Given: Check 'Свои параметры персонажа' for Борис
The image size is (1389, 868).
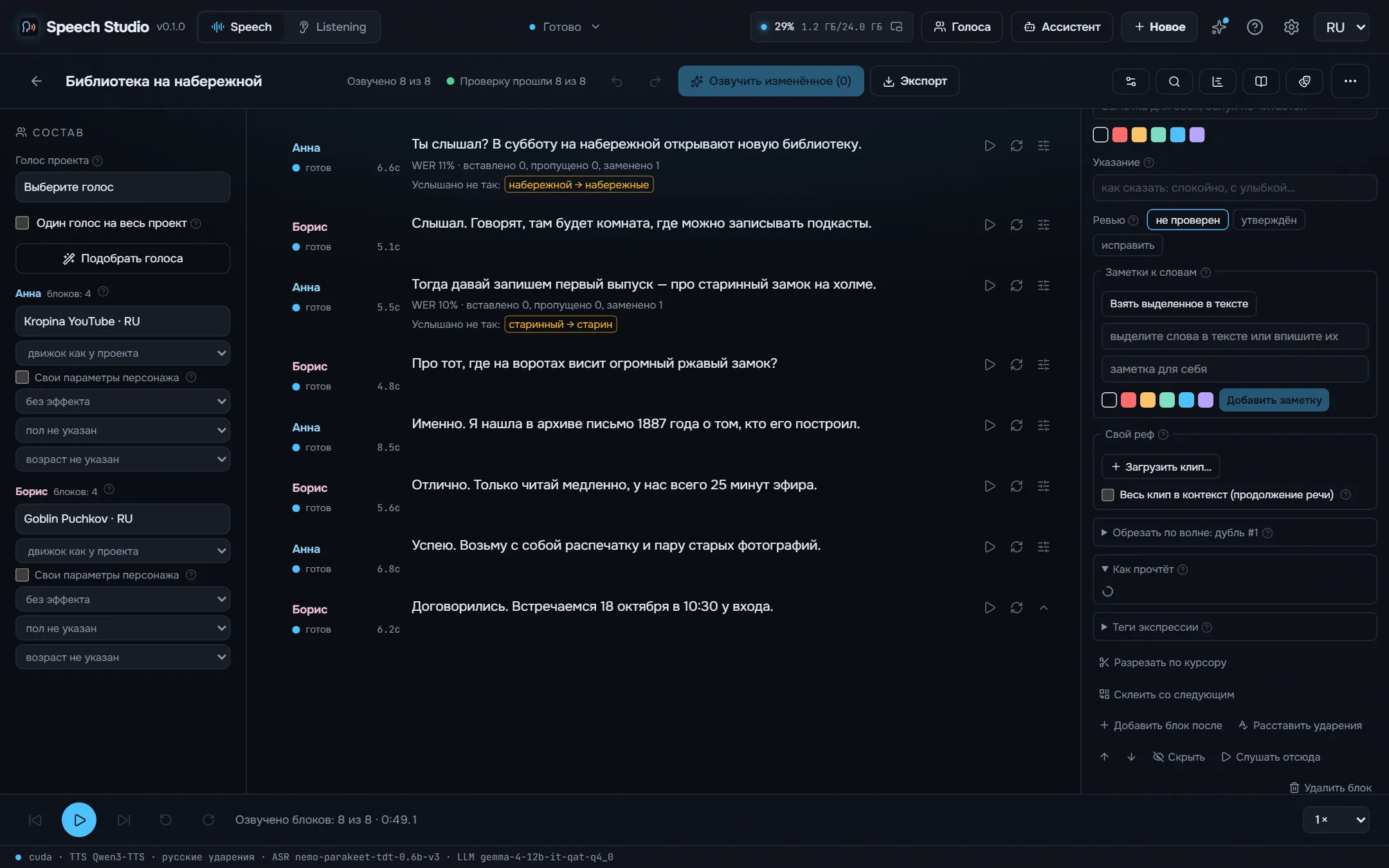Looking at the screenshot, I should [23, 575].
